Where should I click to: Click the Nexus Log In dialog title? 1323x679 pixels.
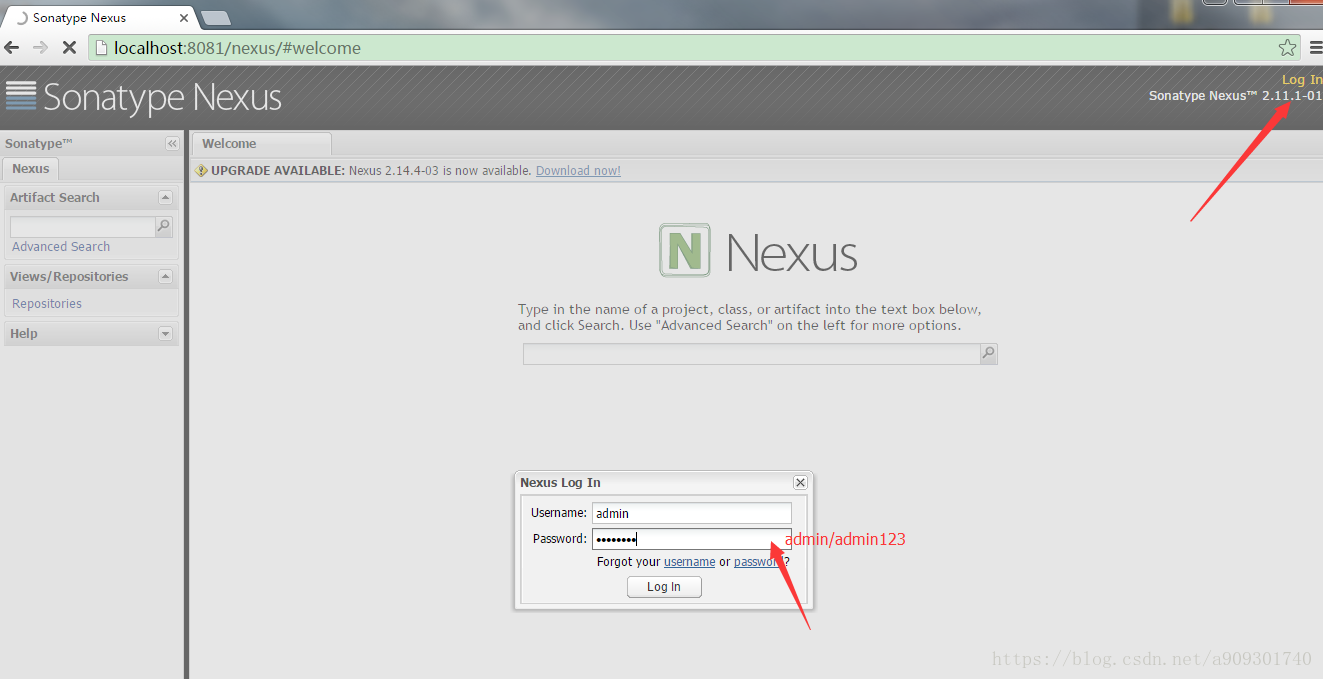[560, 483]
